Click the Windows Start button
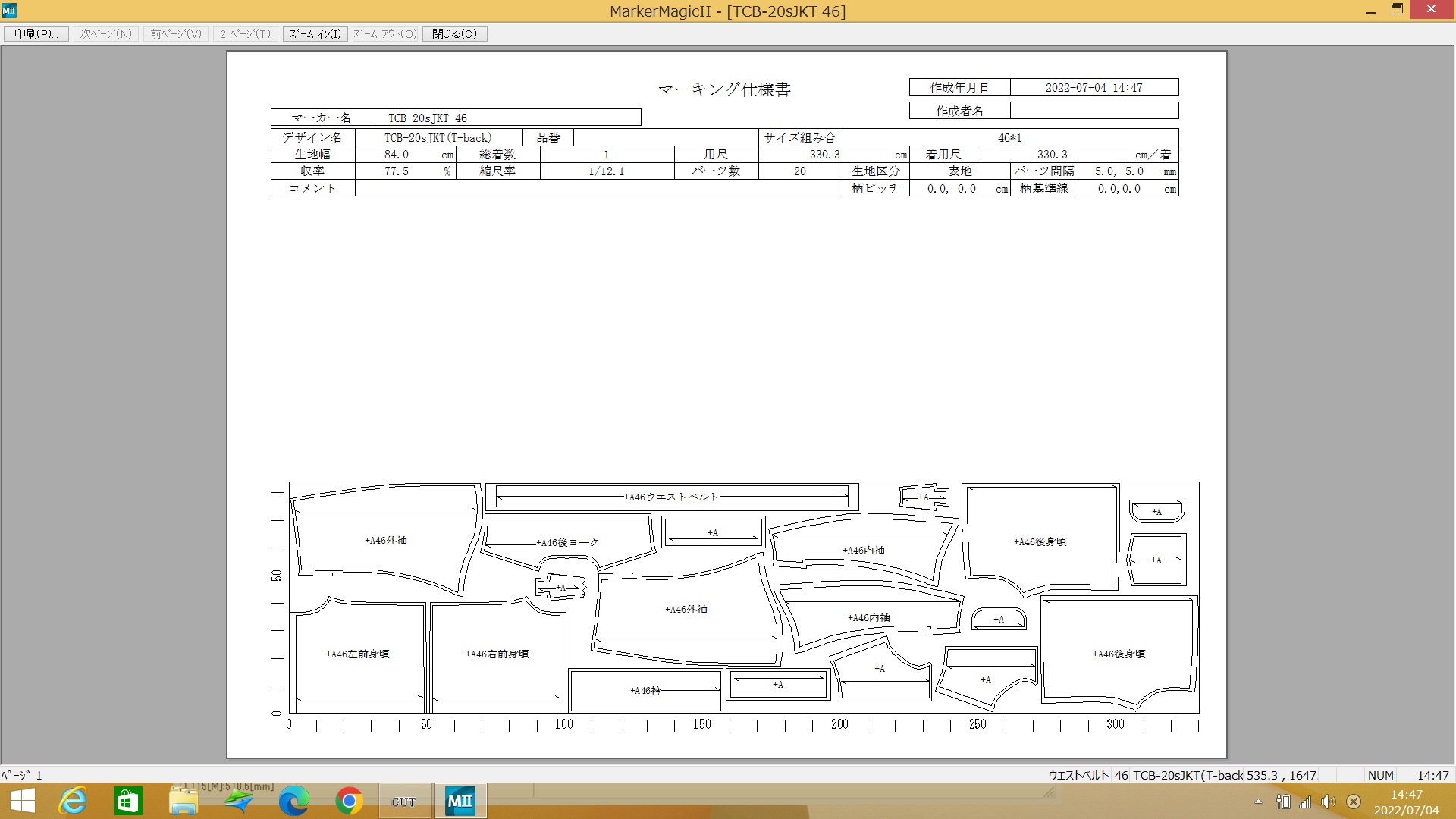 pyautogui.click(x=22, y=801)
